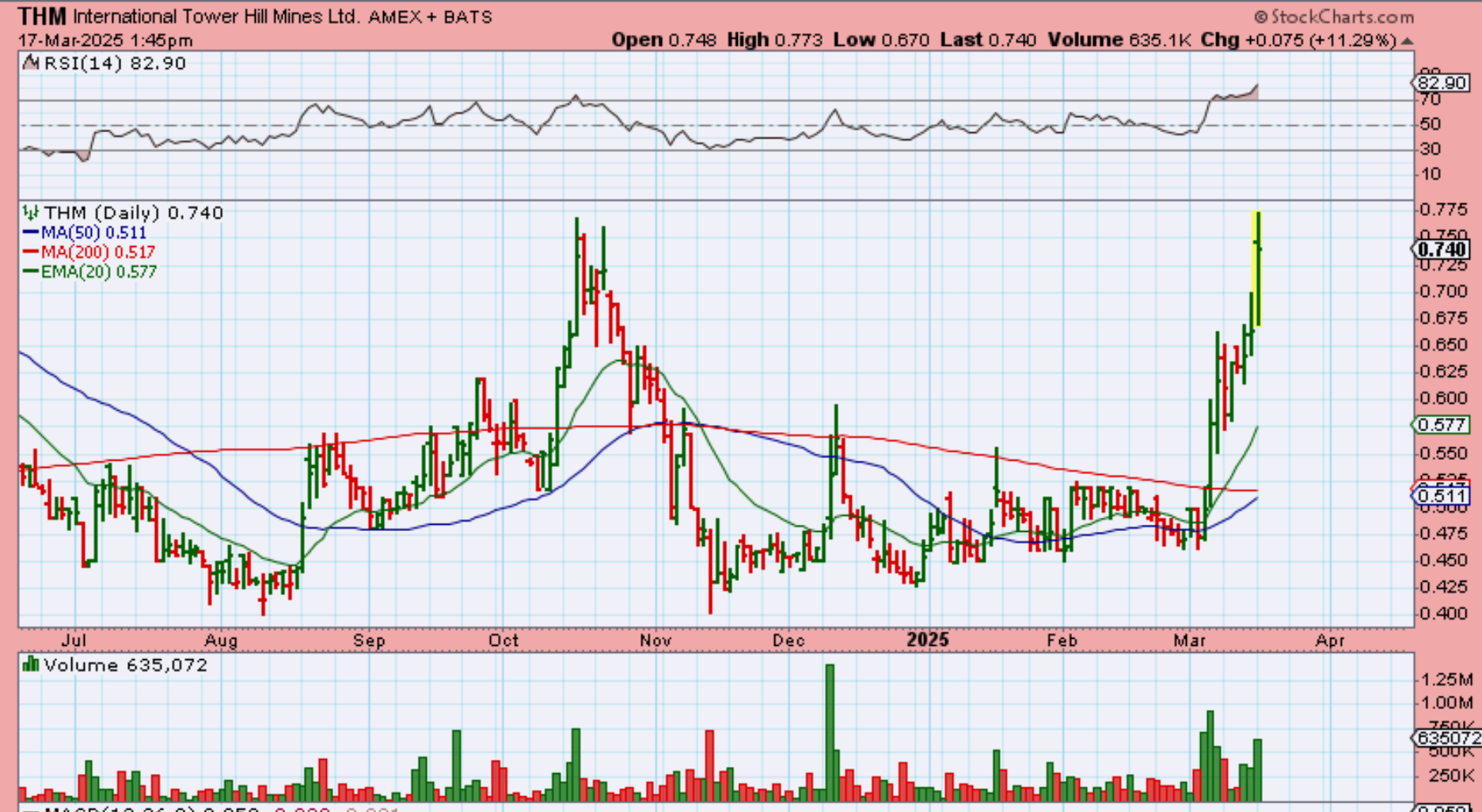Screen dimensions: 1482x812
Task: Click the company name International Tower Hill Mines Ltd.
Action: 216,17
